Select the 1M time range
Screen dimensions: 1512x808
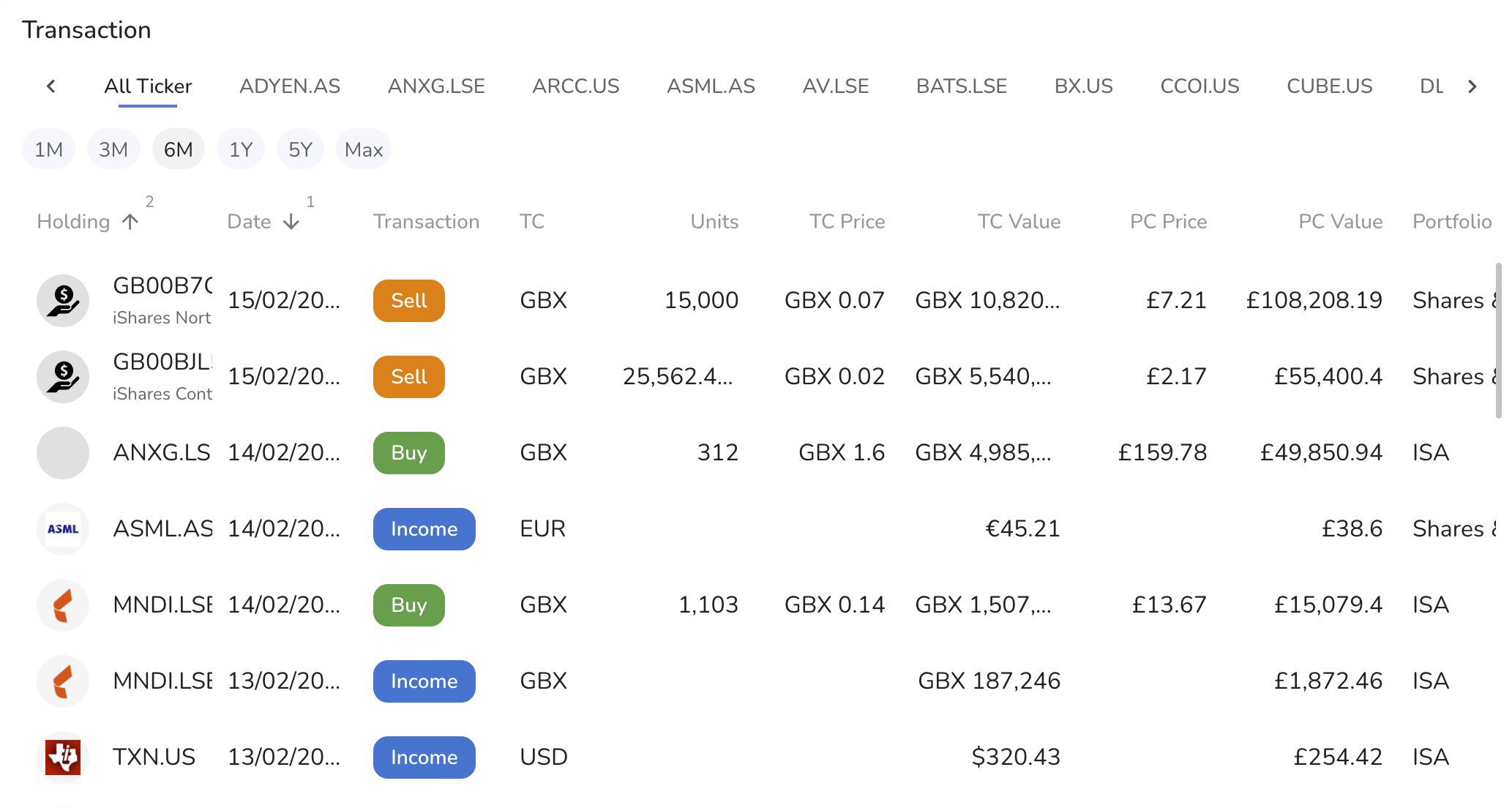click(x=49, y=149)
